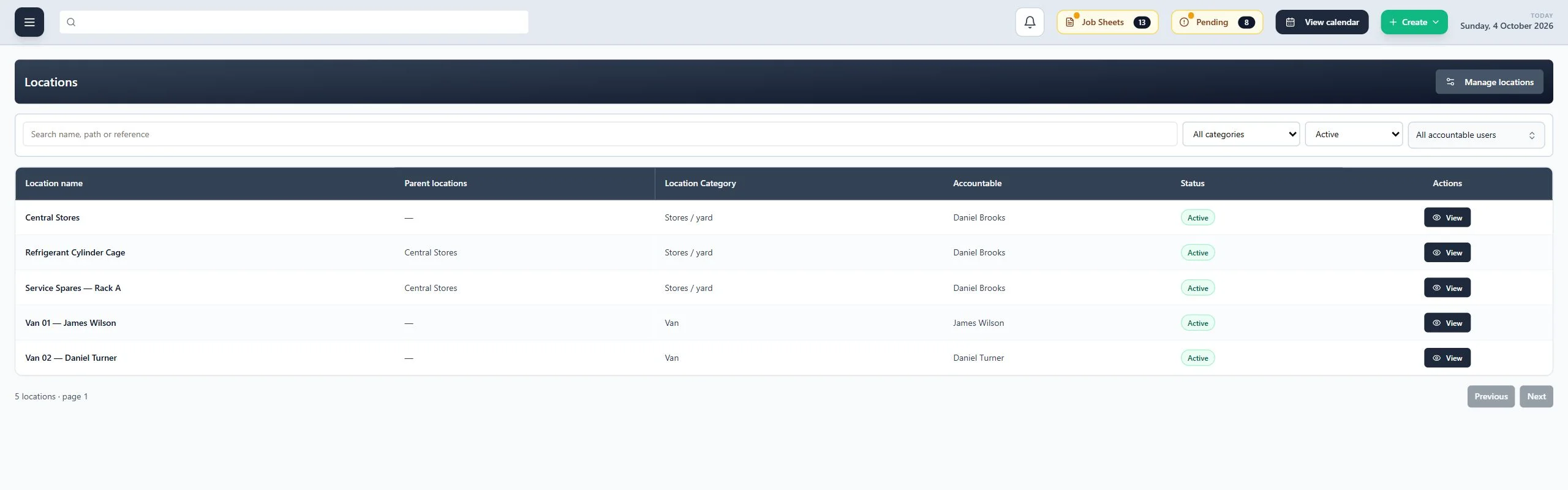Viewport: 1568px width, 490px height.
Task: Click the date Sunday, 4 October 2026
Action: pyautogui.click(x=1507, y=26)
